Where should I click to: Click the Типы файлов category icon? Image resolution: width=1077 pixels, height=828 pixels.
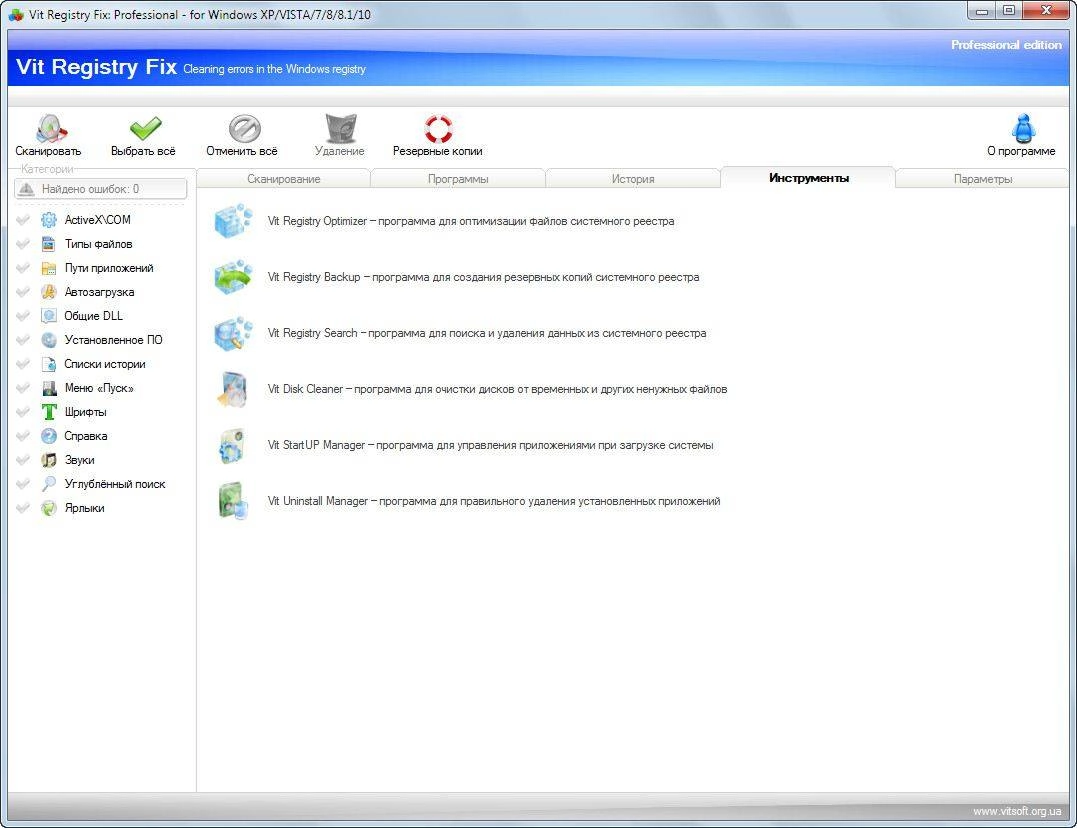click(x=49, y=244)
